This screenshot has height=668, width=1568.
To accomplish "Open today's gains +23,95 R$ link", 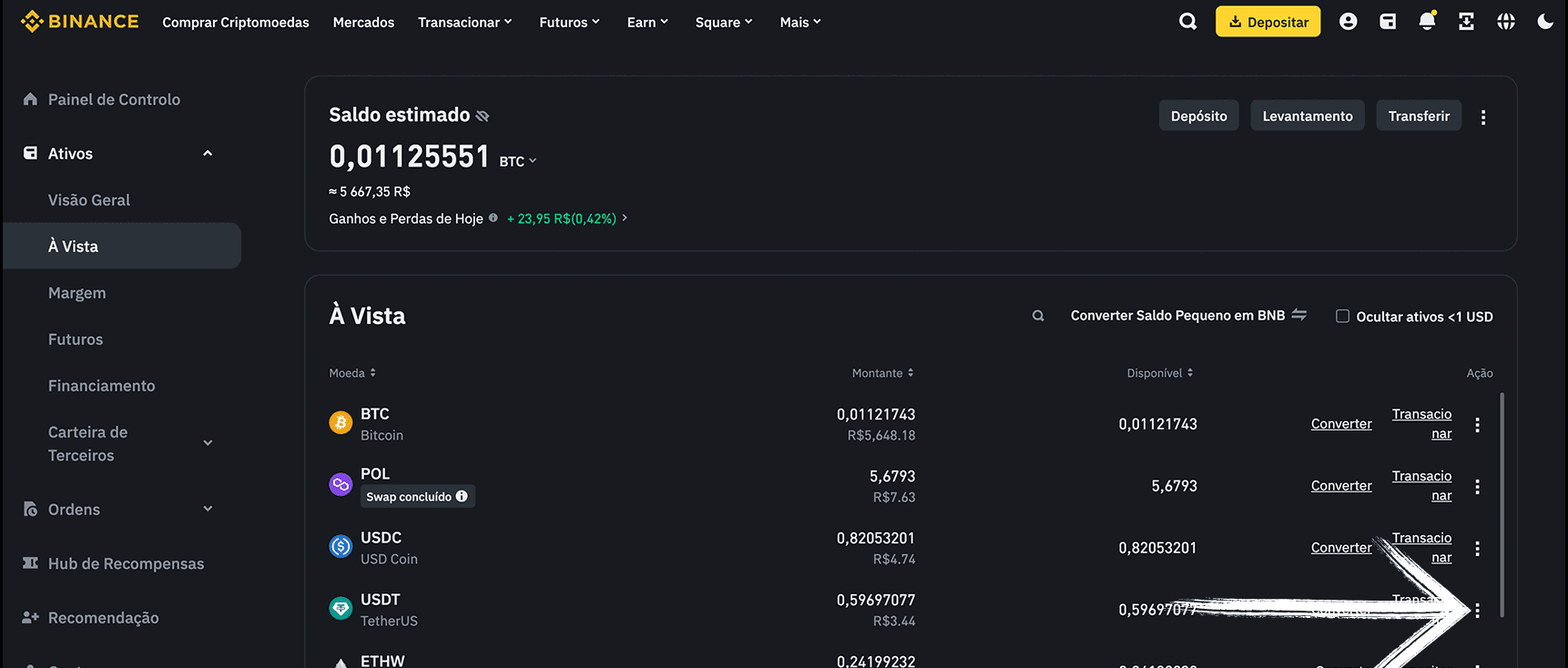I will (x=567, y=218).
